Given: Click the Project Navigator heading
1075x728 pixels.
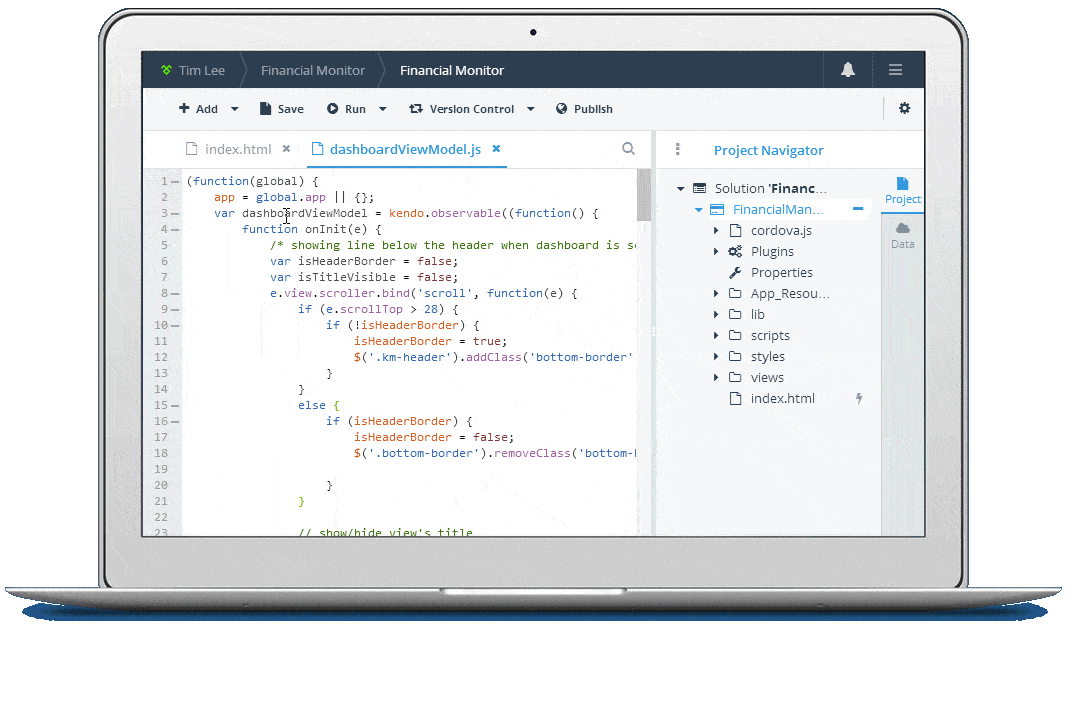Looking at the screenshot, I should [769, 150].
